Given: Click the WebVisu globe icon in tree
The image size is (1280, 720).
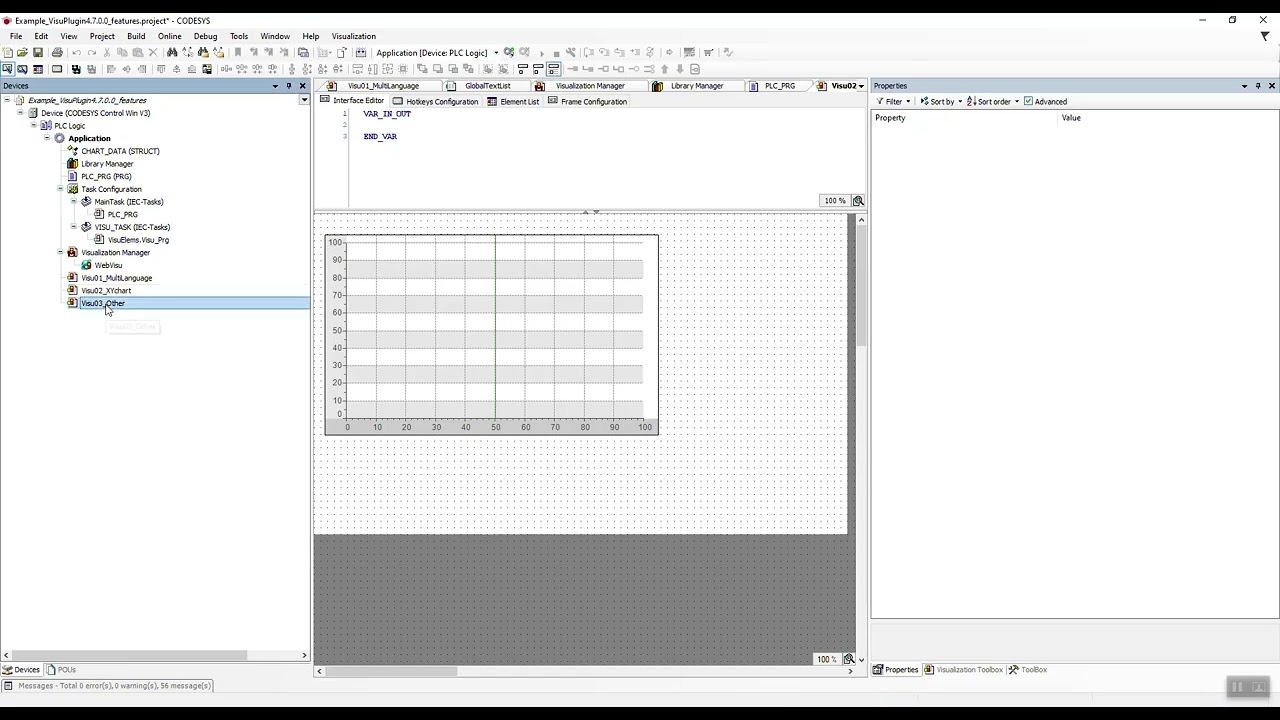Looking at the screenshot, I should click(86, 265).
